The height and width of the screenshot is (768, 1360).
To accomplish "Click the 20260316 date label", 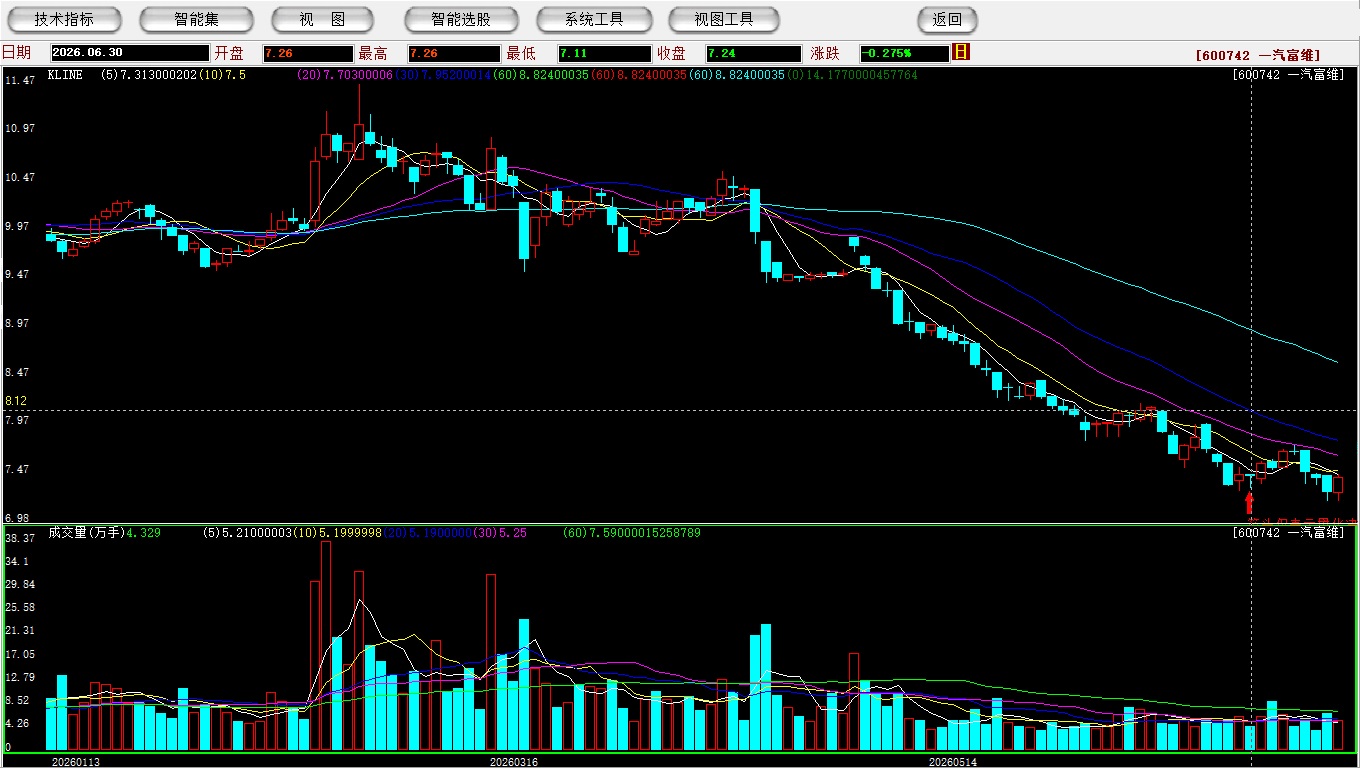I will (x=513, y=762).
